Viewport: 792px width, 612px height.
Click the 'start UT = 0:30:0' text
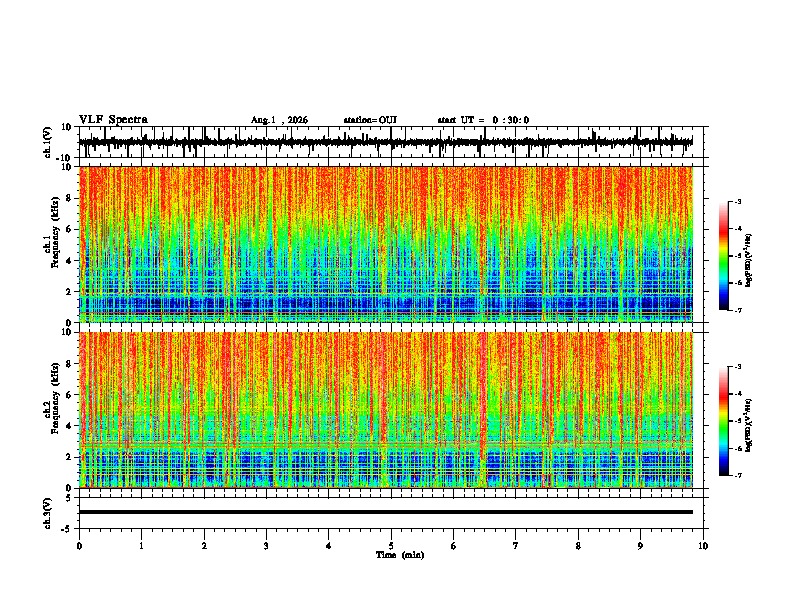coord(483,120)
